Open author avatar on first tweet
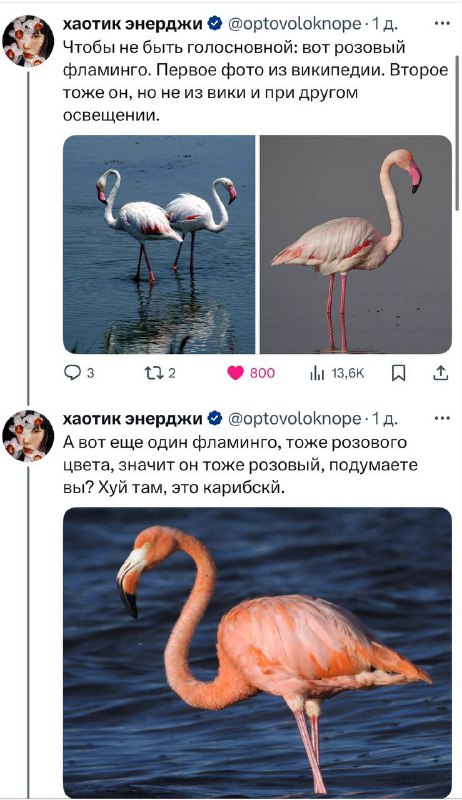 28,41
